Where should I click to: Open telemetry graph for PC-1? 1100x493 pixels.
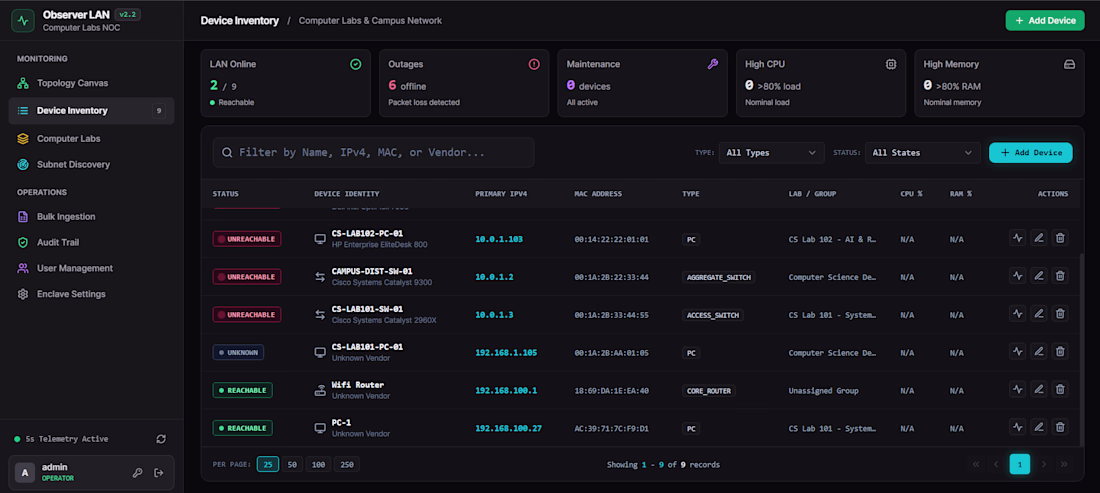[1017, 428]
